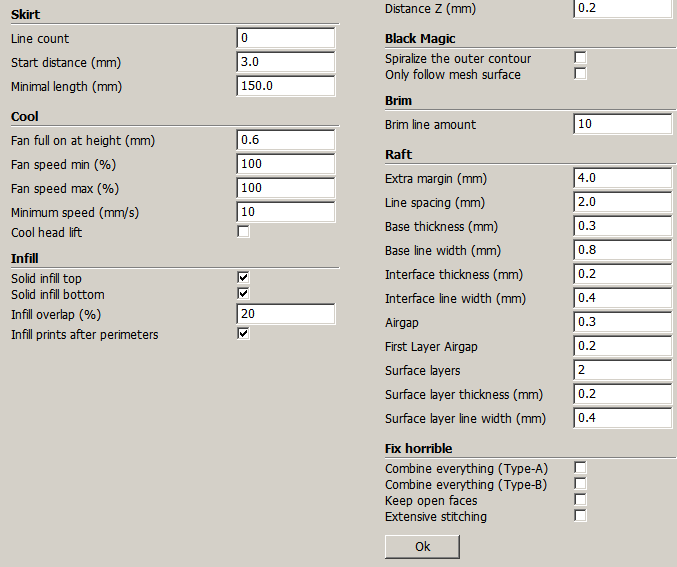This screenshot has width=677, height=567.
Task: Disable Solid infill top checkbox
Action: tap(243, 278)
